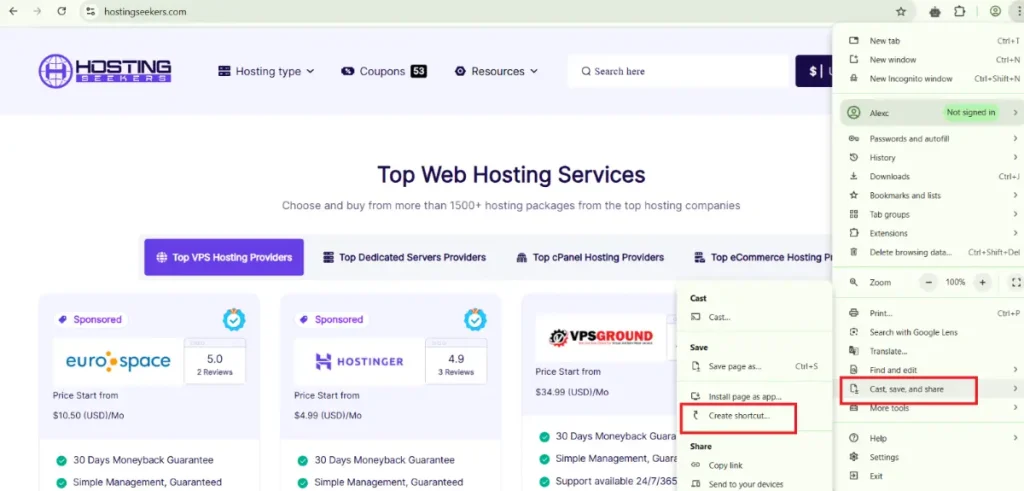
Task: Click the zoom out minus button
Action: pos(929,282)
